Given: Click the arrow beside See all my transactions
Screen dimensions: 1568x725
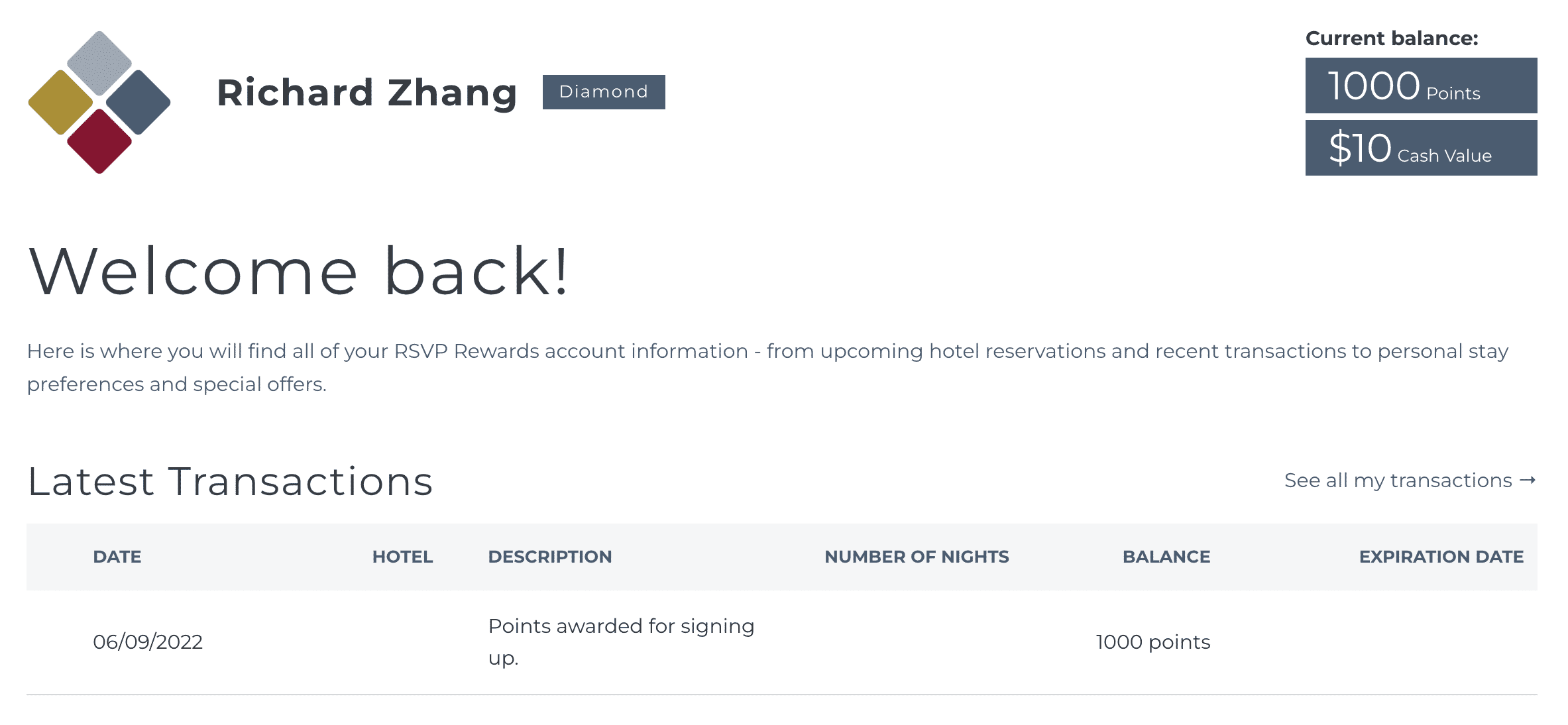Looking at the screenshot, I should pos(1528,480).
